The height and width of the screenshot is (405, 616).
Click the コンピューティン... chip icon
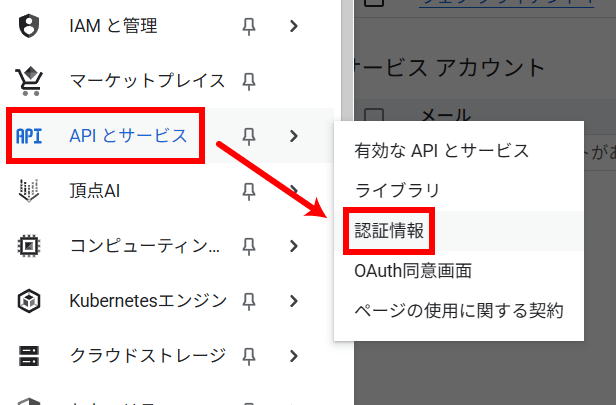click(29, 246)
